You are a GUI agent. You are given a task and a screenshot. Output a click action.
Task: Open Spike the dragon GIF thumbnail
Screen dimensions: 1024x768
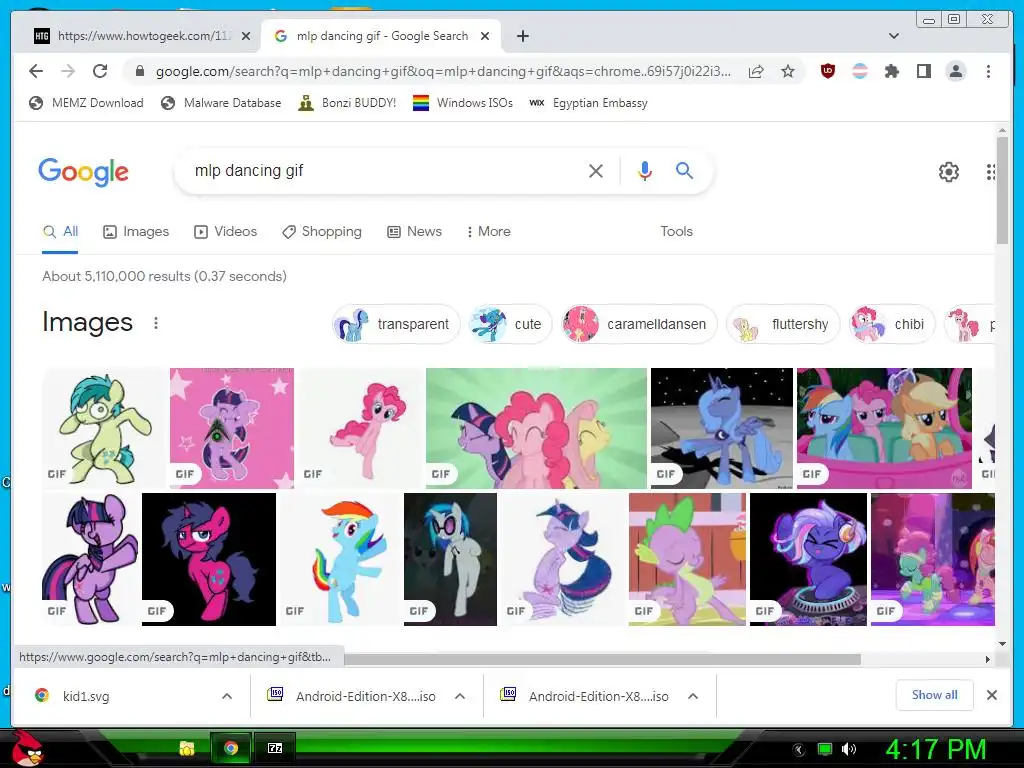coord(687,559)
